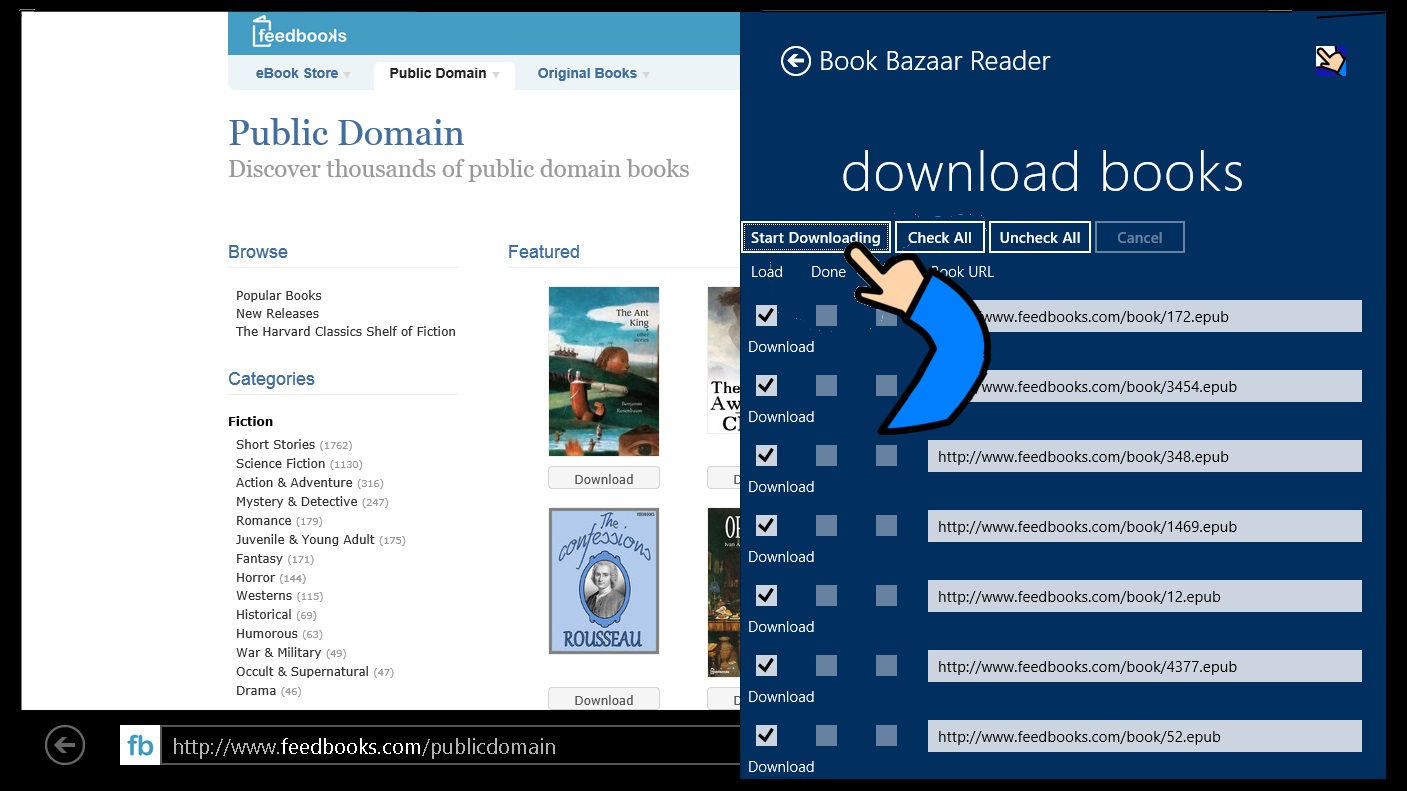Click the Check All button

[x=939, y=237]
